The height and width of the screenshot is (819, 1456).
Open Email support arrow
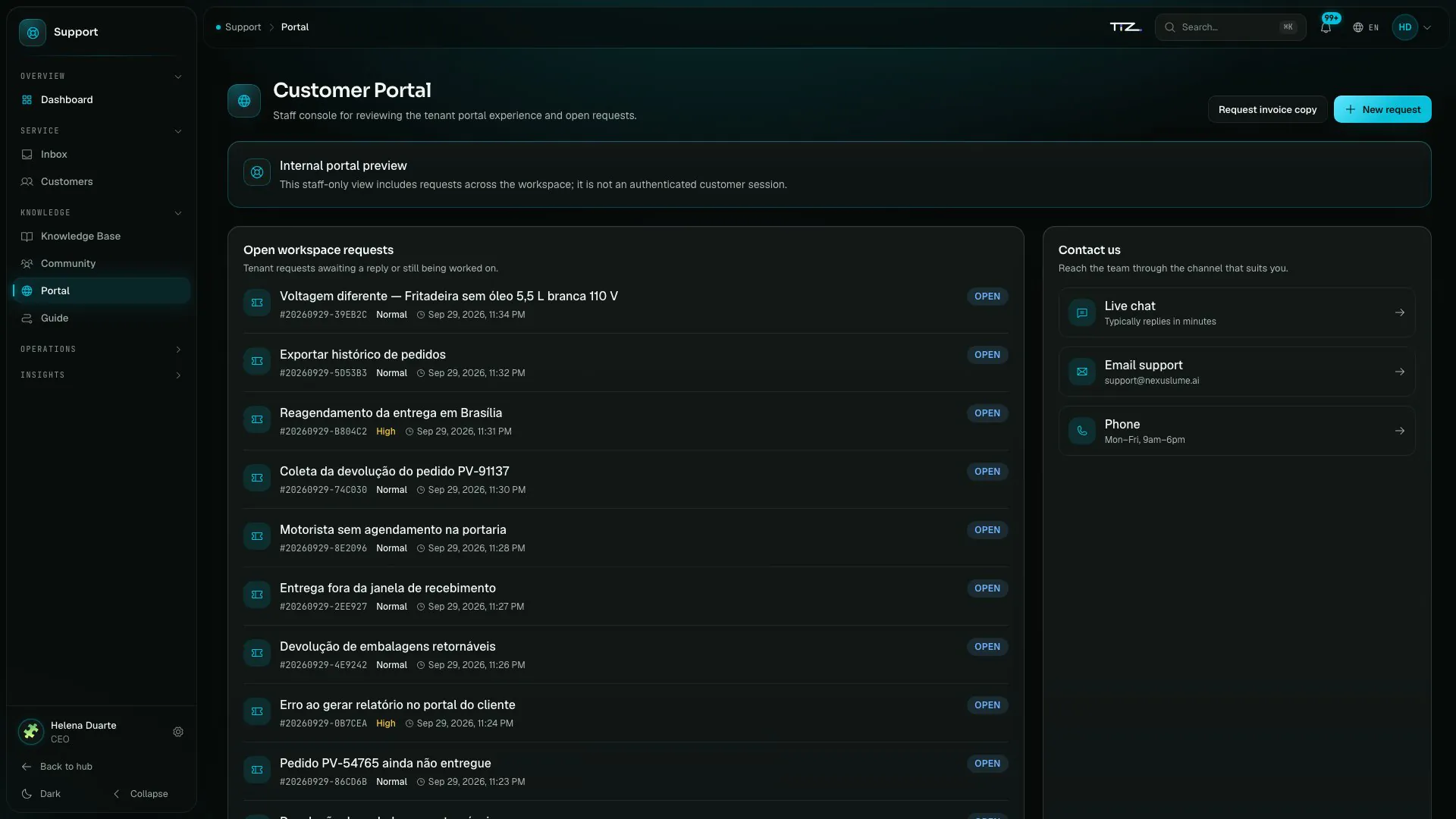1400,372
